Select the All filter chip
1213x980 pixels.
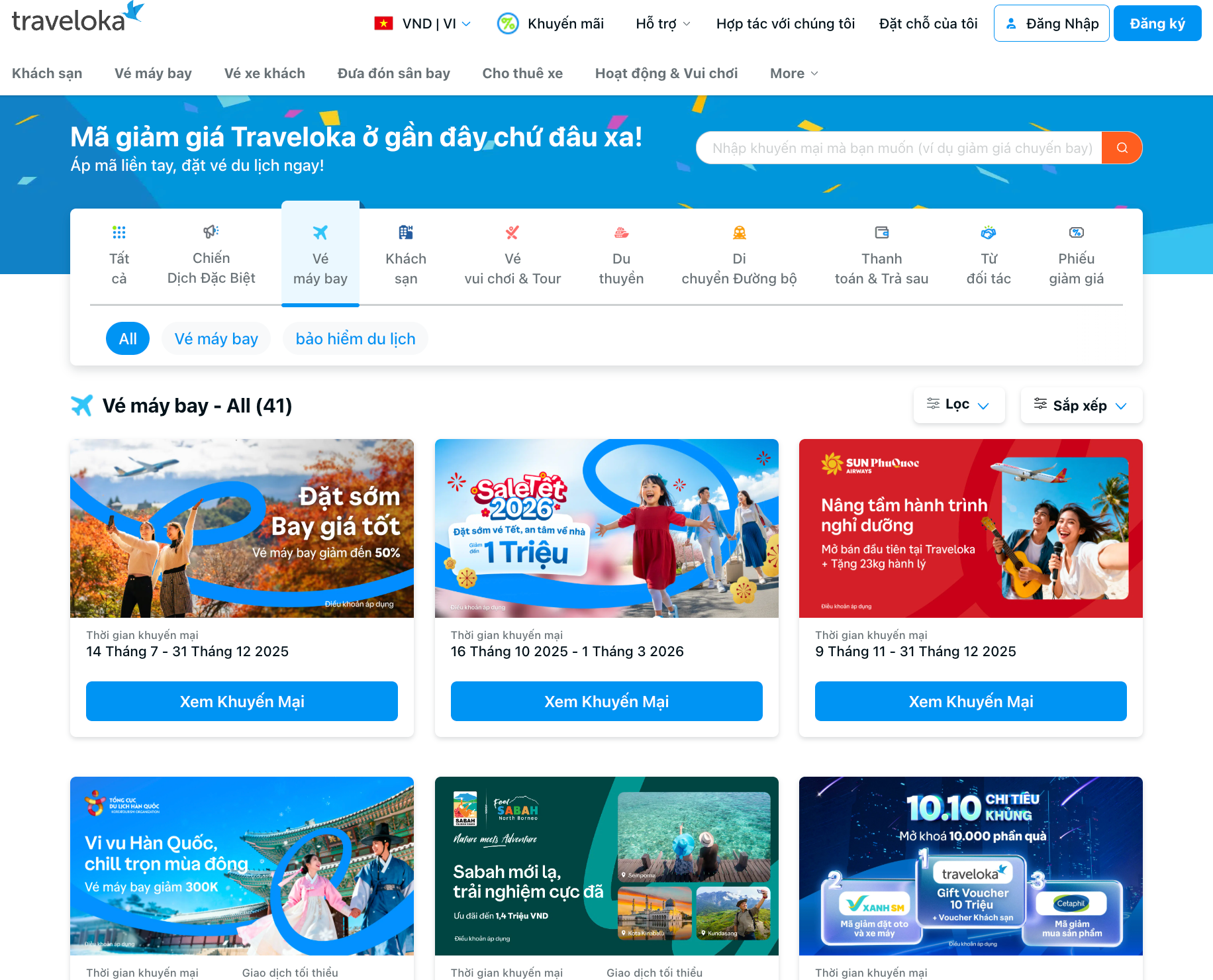tap(128, 338)
